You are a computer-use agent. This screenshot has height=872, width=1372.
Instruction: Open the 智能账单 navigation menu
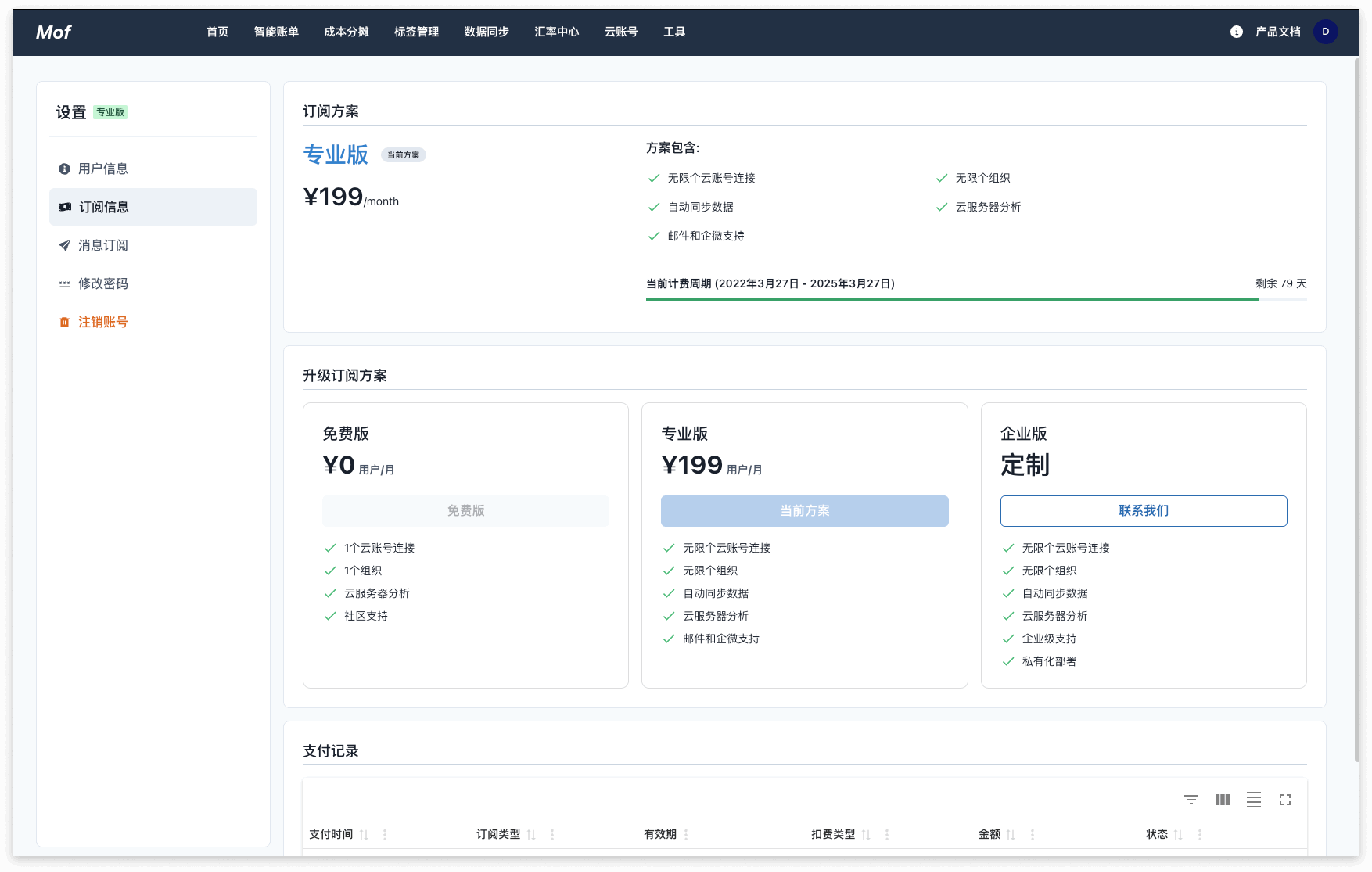pyautogui.click(x=277, y=32)
